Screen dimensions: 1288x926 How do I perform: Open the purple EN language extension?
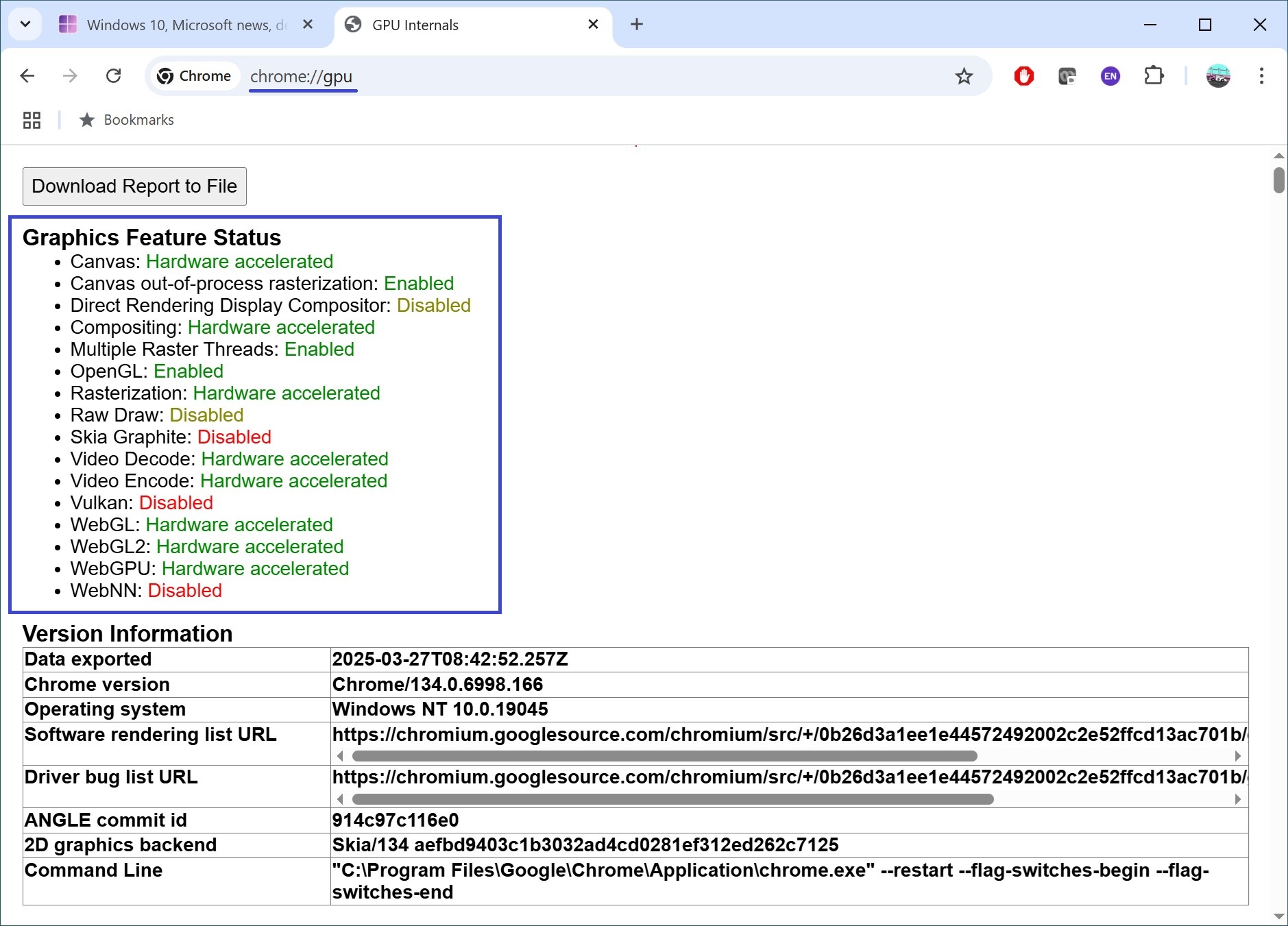(1110, 76)
